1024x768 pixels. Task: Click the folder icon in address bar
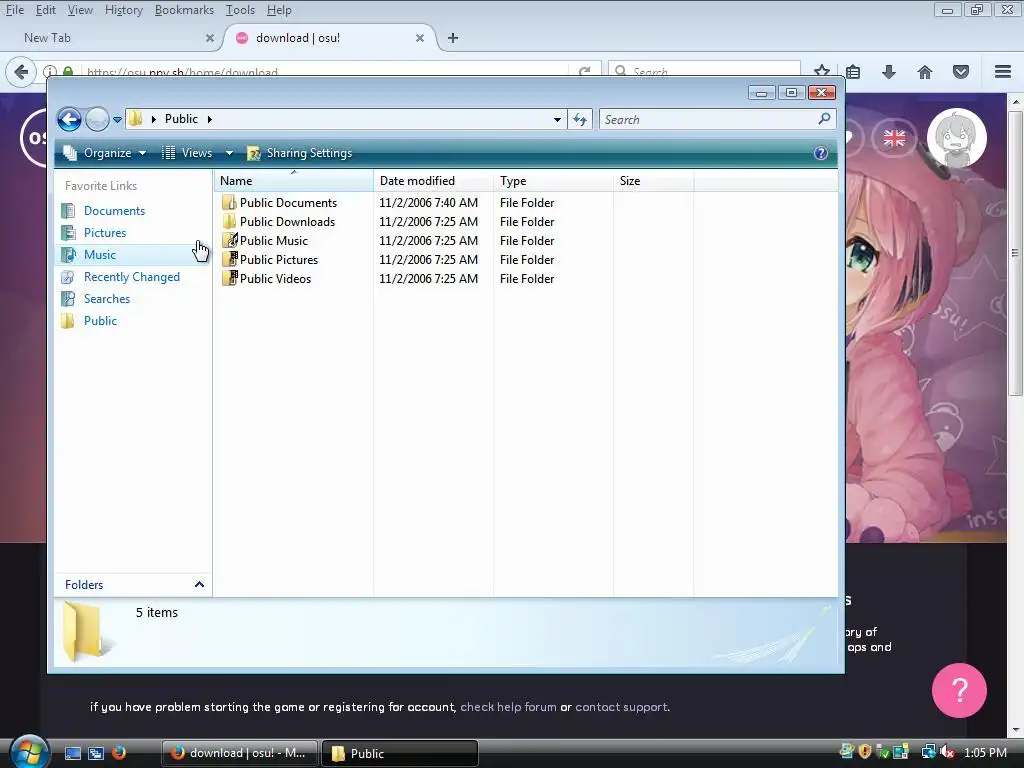point(136,119)
